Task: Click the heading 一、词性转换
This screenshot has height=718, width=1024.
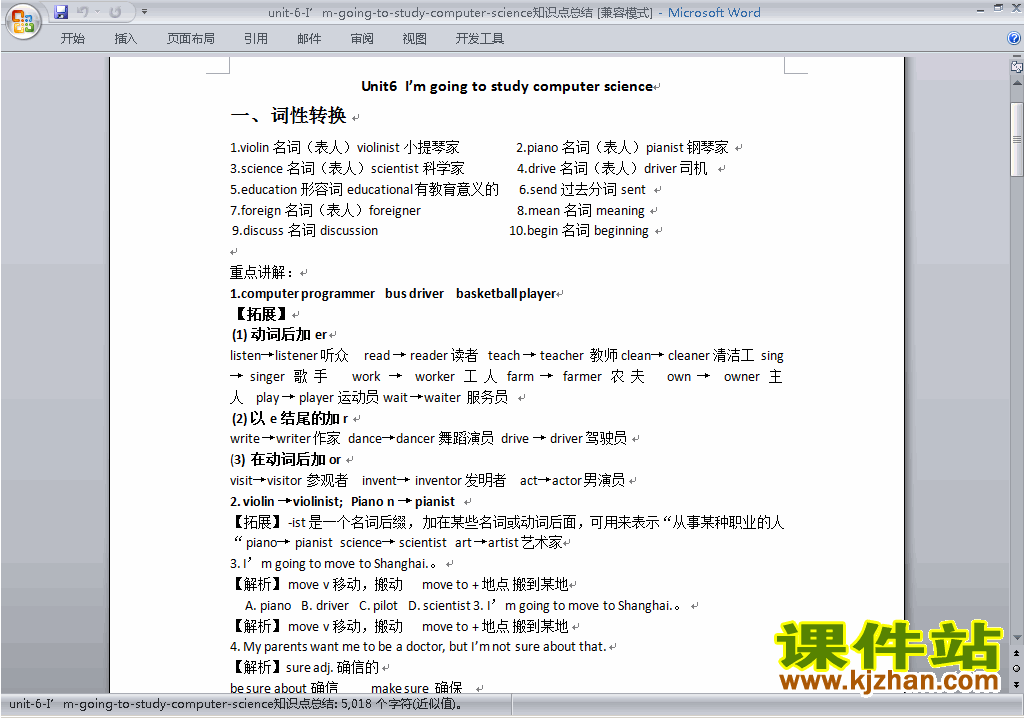Action: click(288, 116)
